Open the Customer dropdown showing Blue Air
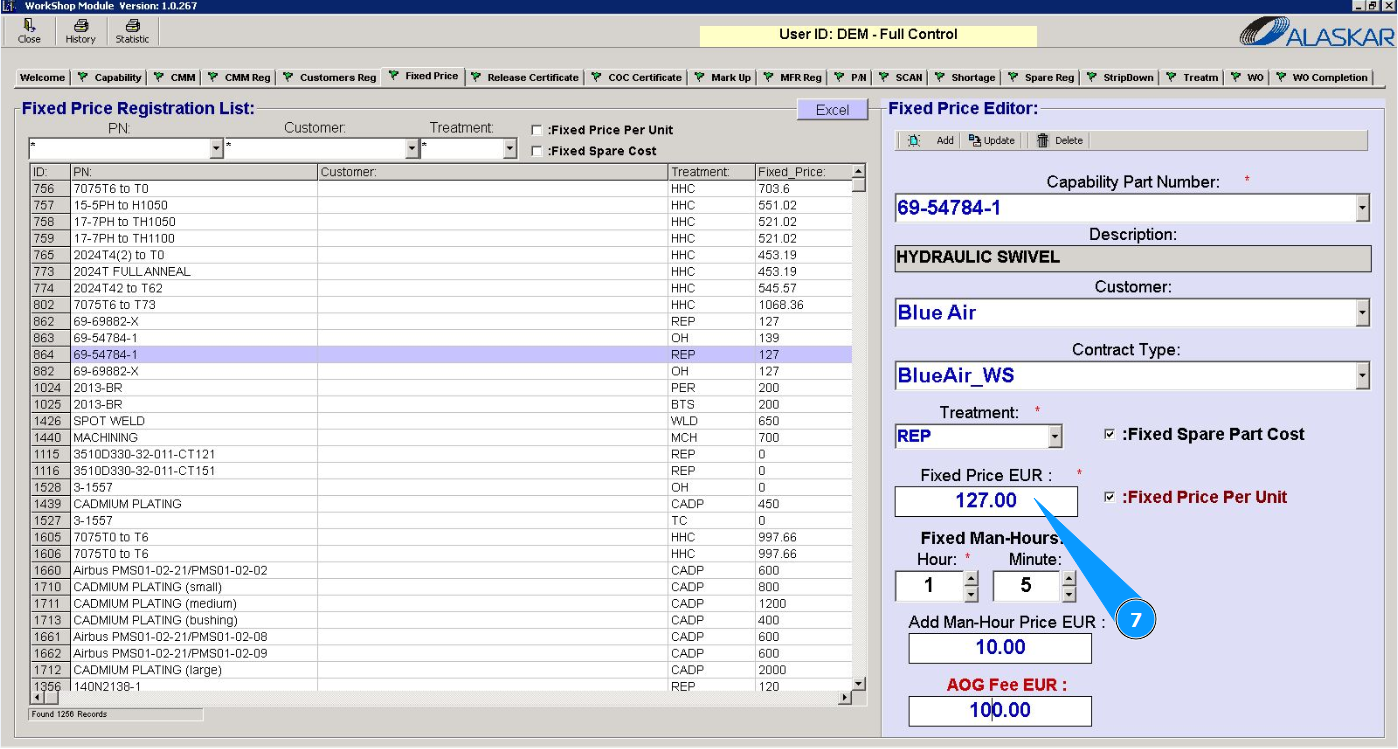 point(1361,313)
